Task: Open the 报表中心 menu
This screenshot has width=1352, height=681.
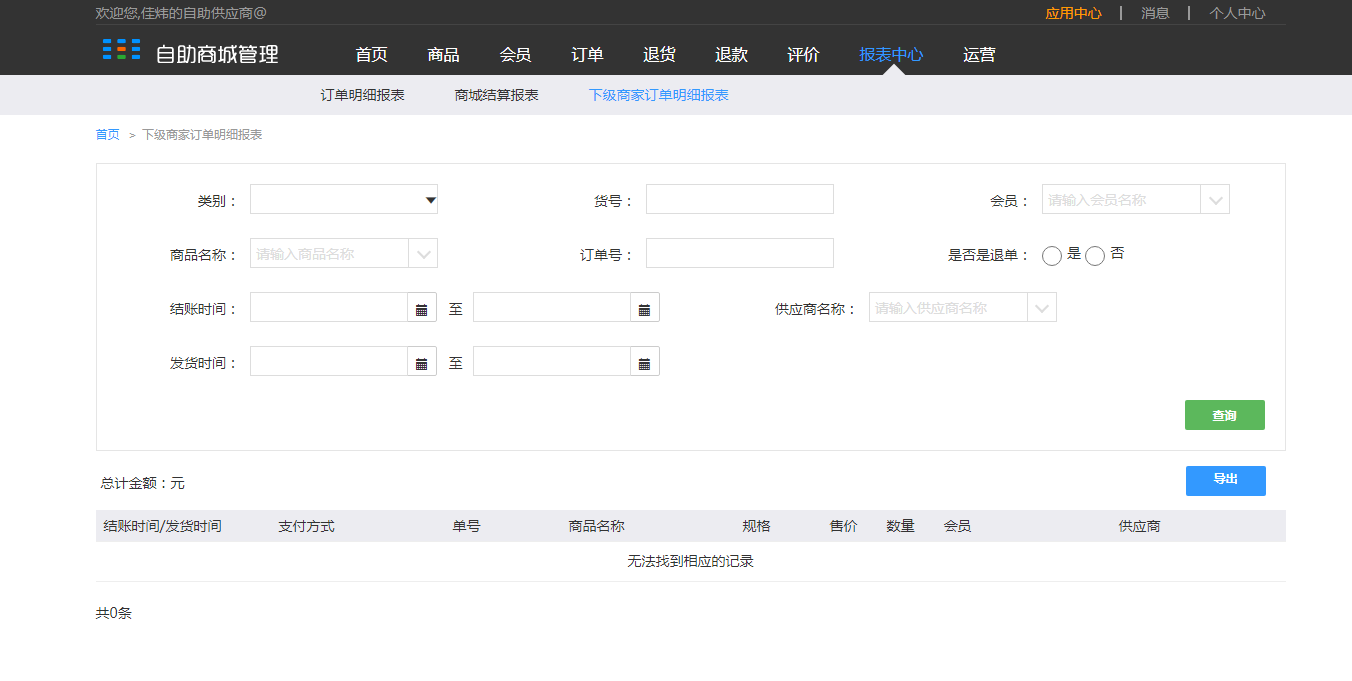Action: click(891, 55)
